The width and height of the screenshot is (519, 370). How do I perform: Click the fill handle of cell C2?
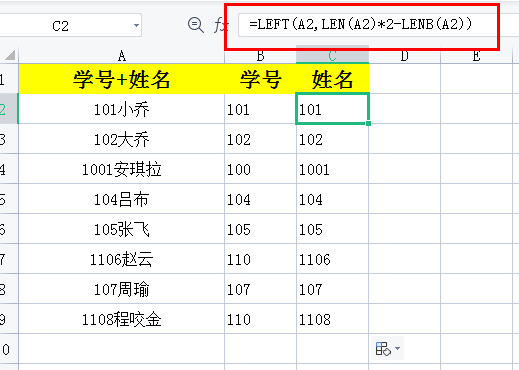(368, 123)
